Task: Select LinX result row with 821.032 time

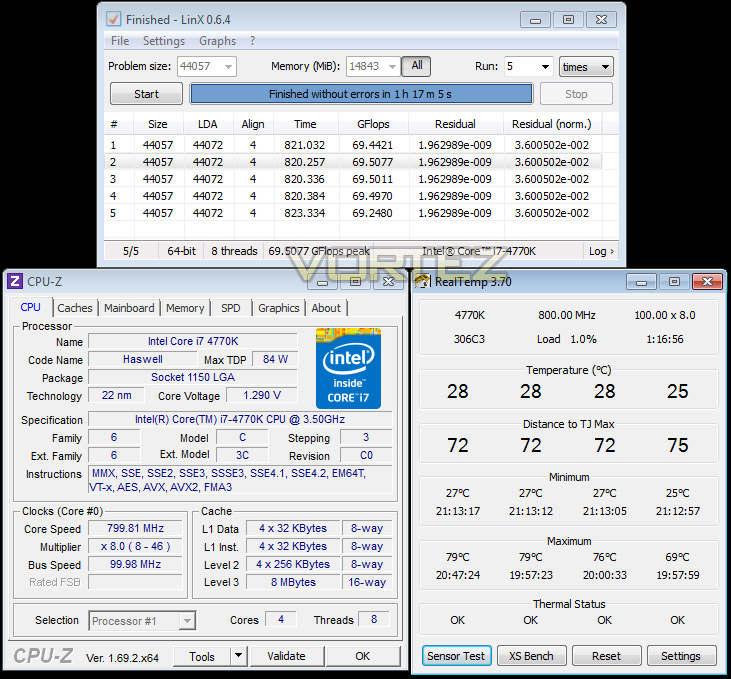Action: pyautogui.click(x=353, y=145)
